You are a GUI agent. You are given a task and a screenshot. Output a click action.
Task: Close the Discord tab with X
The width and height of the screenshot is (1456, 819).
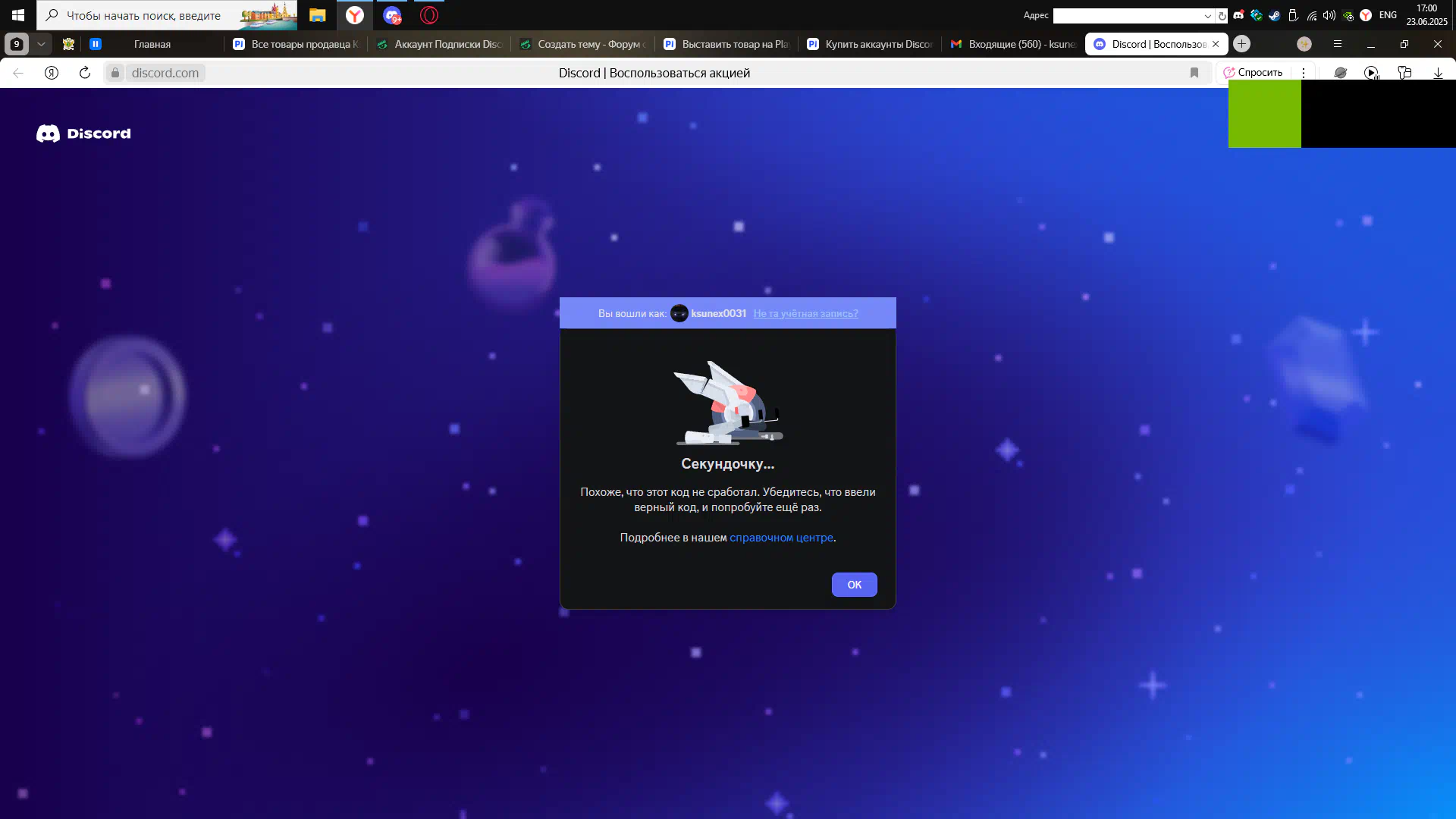click(1216, 44)
